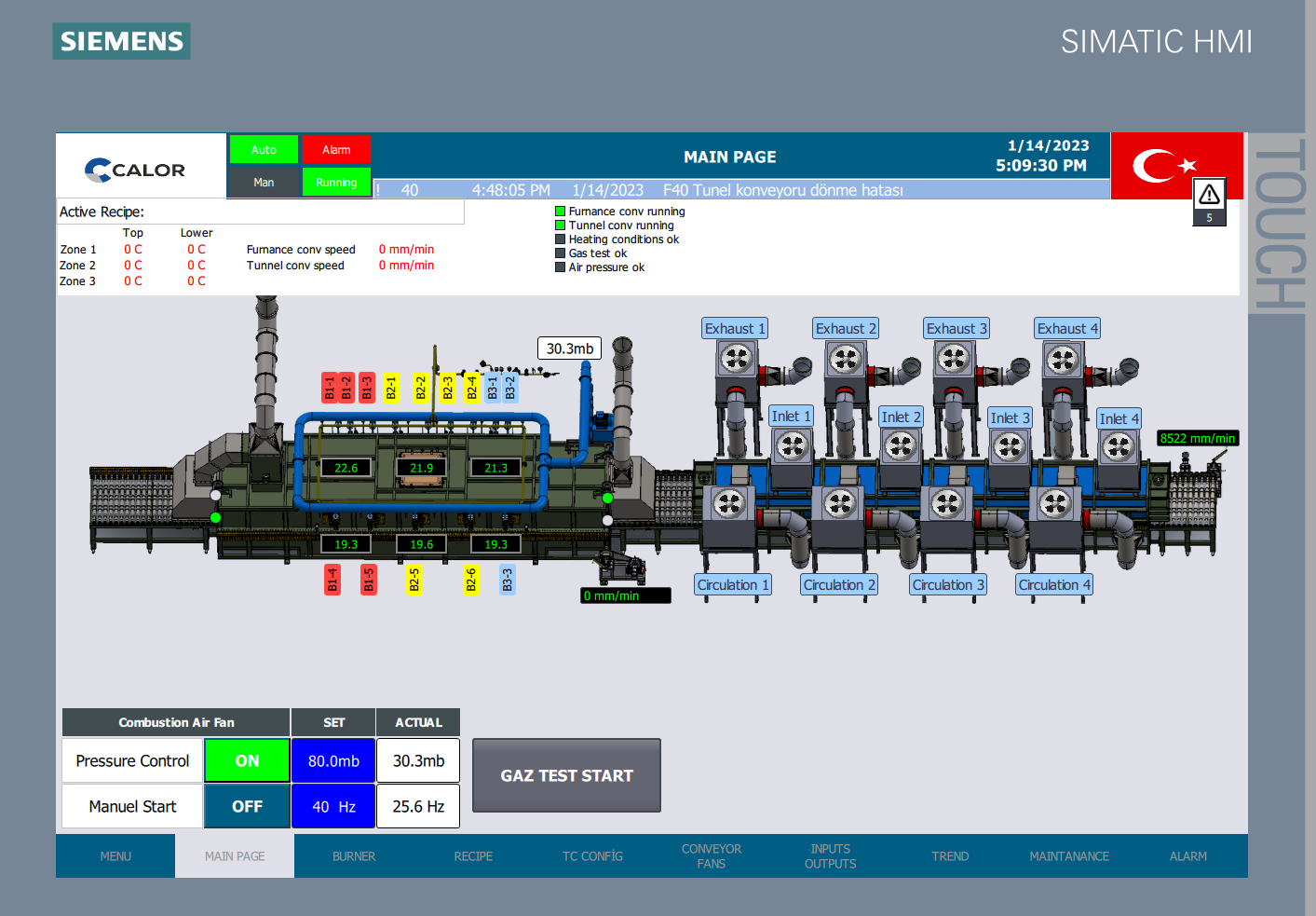Switch to Man mode
Image resolution: width=1316 pixels, height=916 pixels.
[x=264, y=183]
